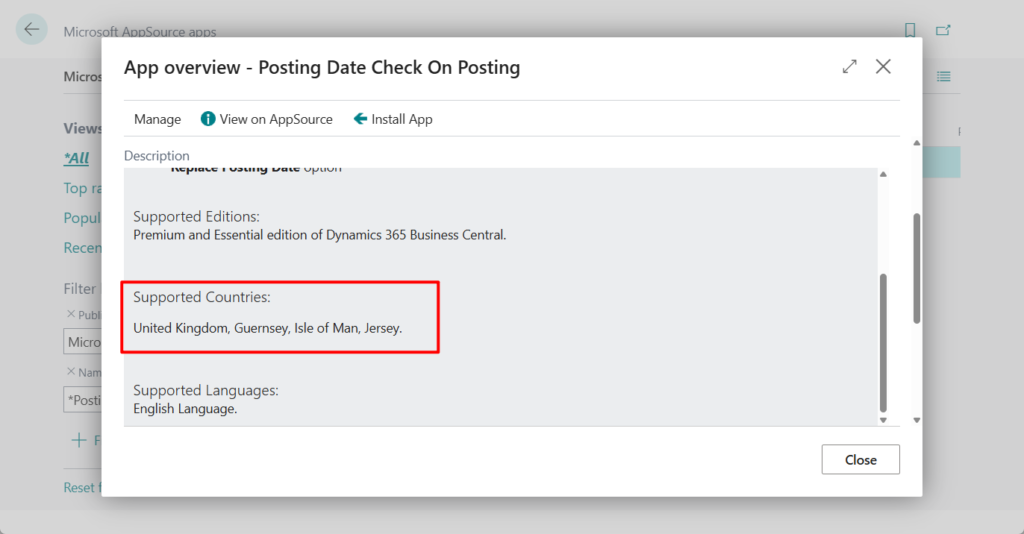The width and height of the screenshot is (1024, 534).
Task: Open the page in a new window
Action: (x=943, y=31)
